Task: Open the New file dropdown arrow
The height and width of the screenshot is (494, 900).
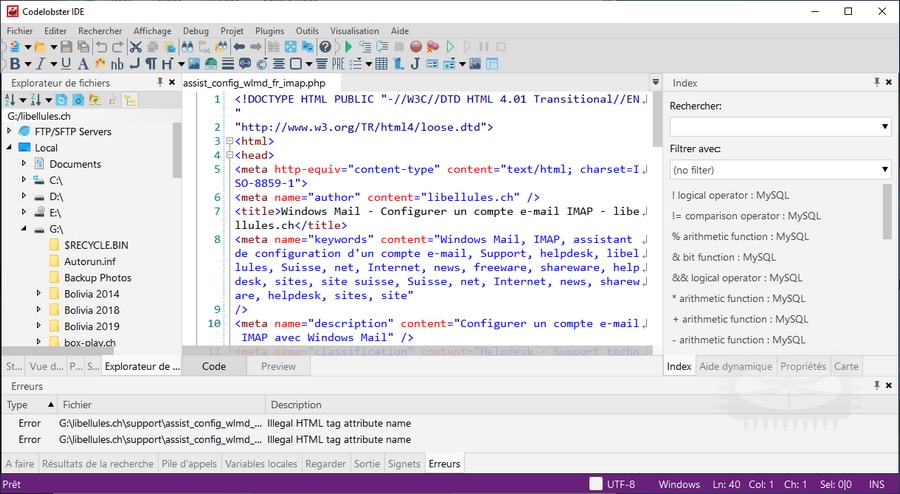Action: [27, 47]
